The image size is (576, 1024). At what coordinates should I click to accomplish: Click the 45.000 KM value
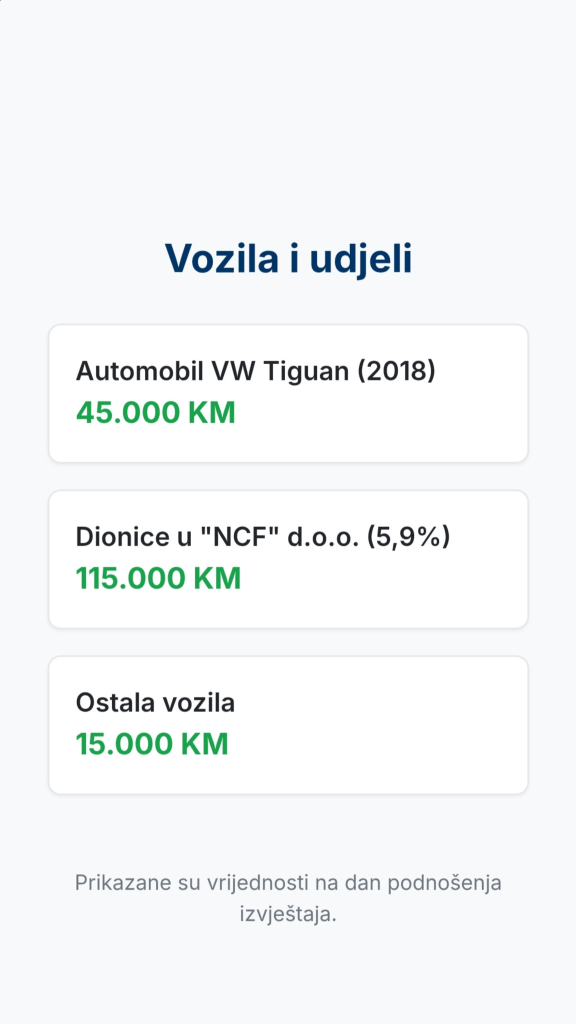coord(155,413)
